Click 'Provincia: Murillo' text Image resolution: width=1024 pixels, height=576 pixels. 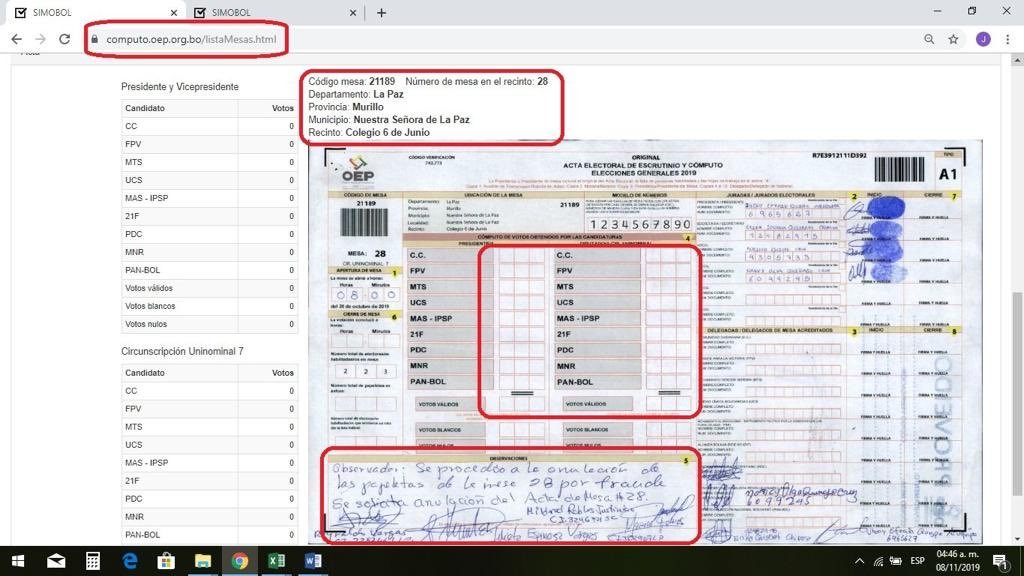pyautogui.click(x=346, y=107)
